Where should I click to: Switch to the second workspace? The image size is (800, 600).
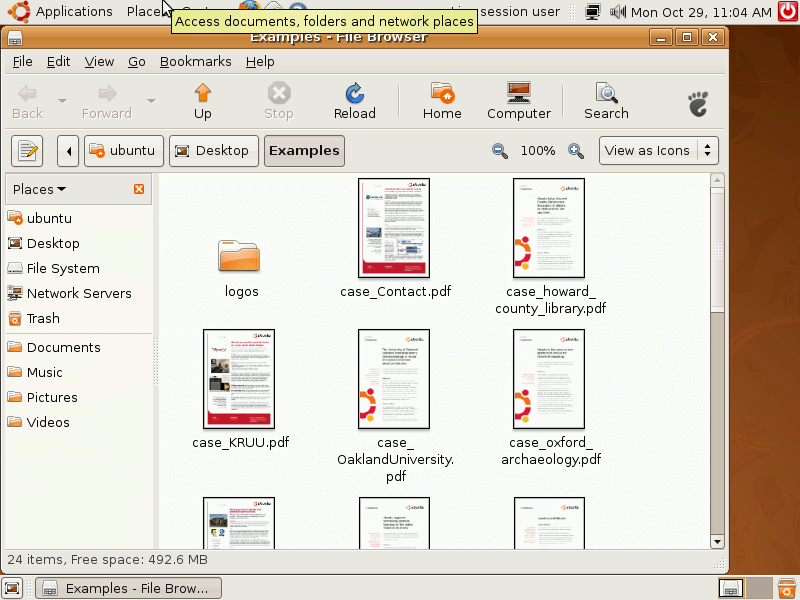pyautogui.click(x=758, y=588)
